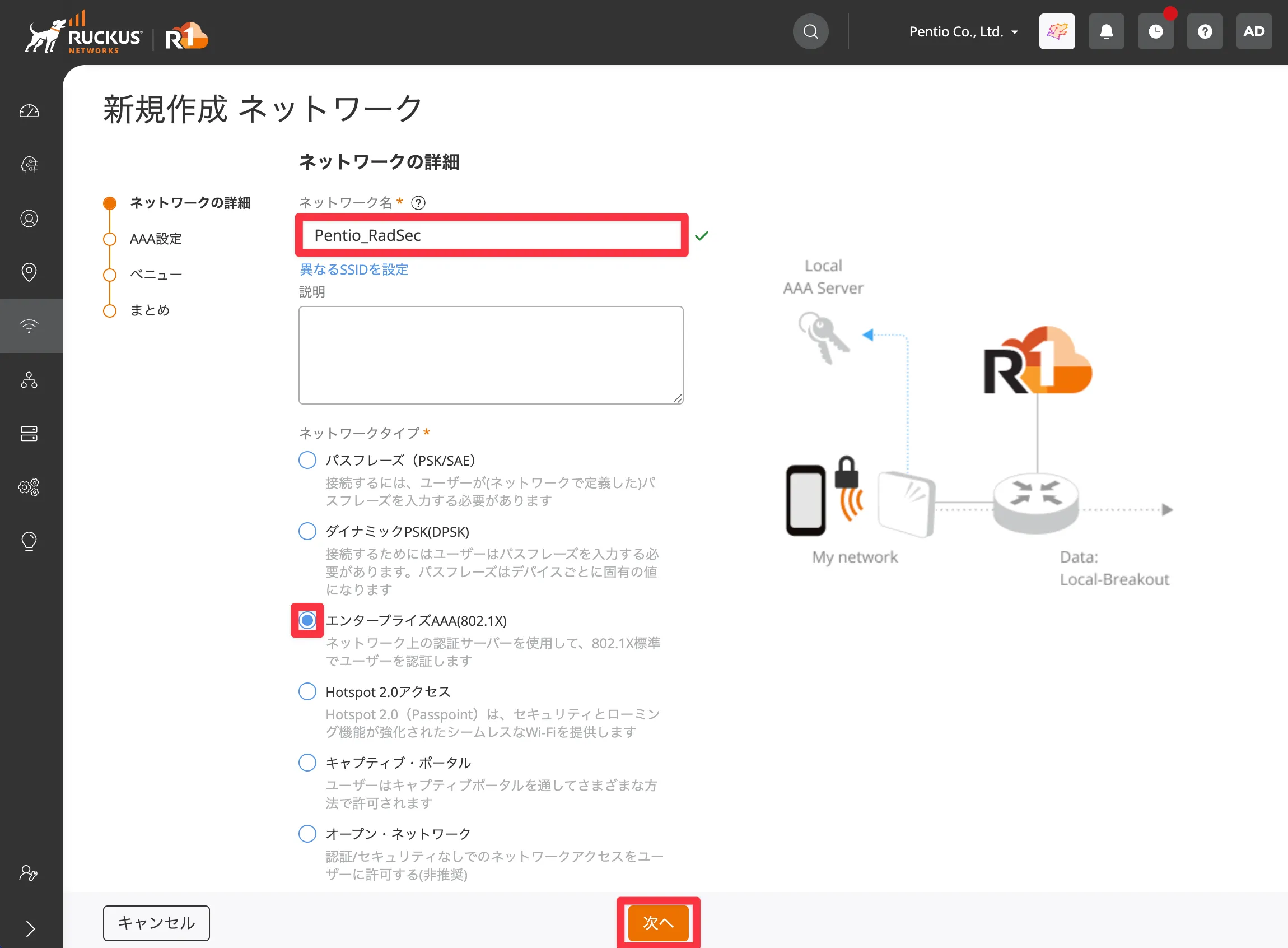Select the Hotspot 2.0アクセス radio button
Image resolution: width=1288 pixels, height=948 pixels.
(x=307, y=691)
